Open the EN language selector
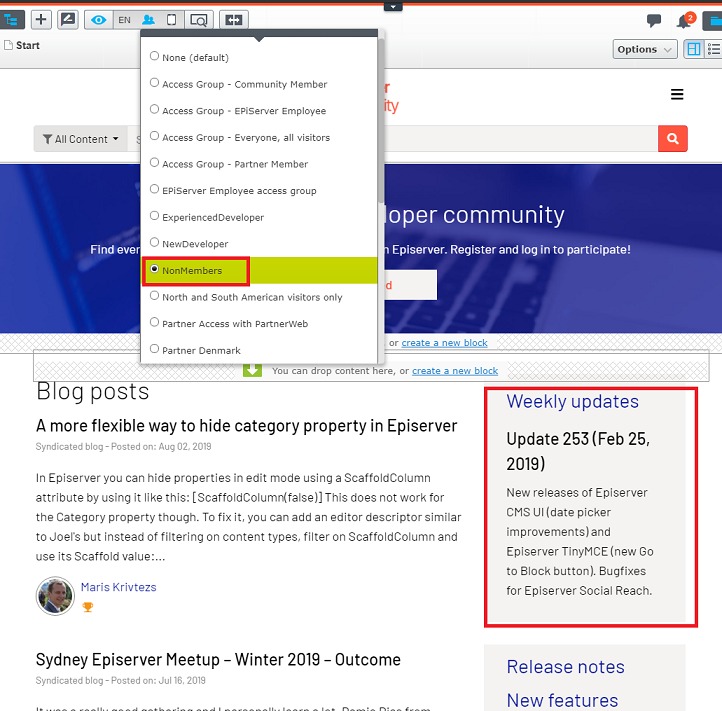 click(x=124, y=19)
